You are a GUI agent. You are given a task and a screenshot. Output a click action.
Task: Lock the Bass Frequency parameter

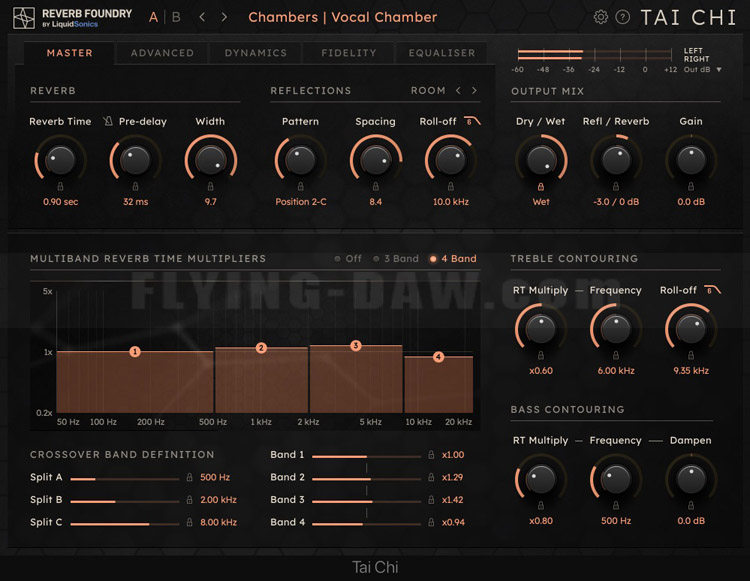click(x=616, y=505)
